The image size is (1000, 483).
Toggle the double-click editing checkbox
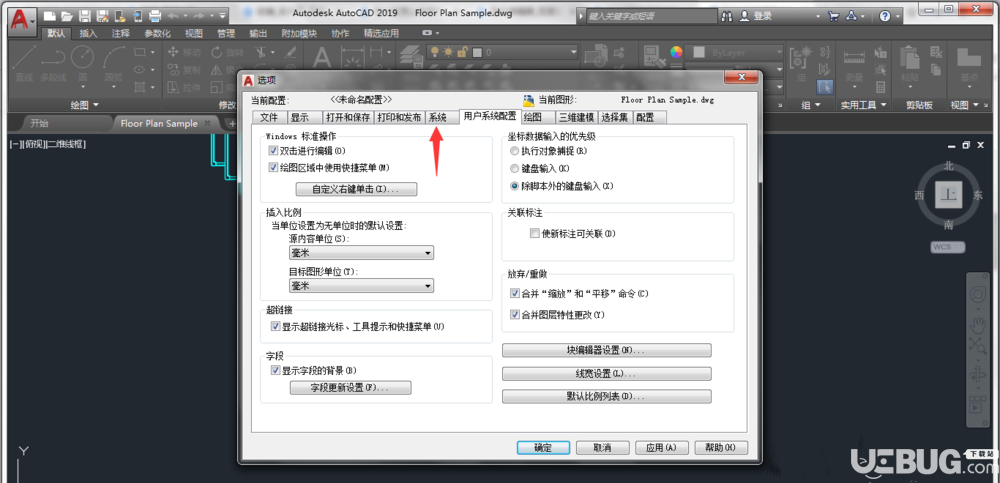coord(274,151)
